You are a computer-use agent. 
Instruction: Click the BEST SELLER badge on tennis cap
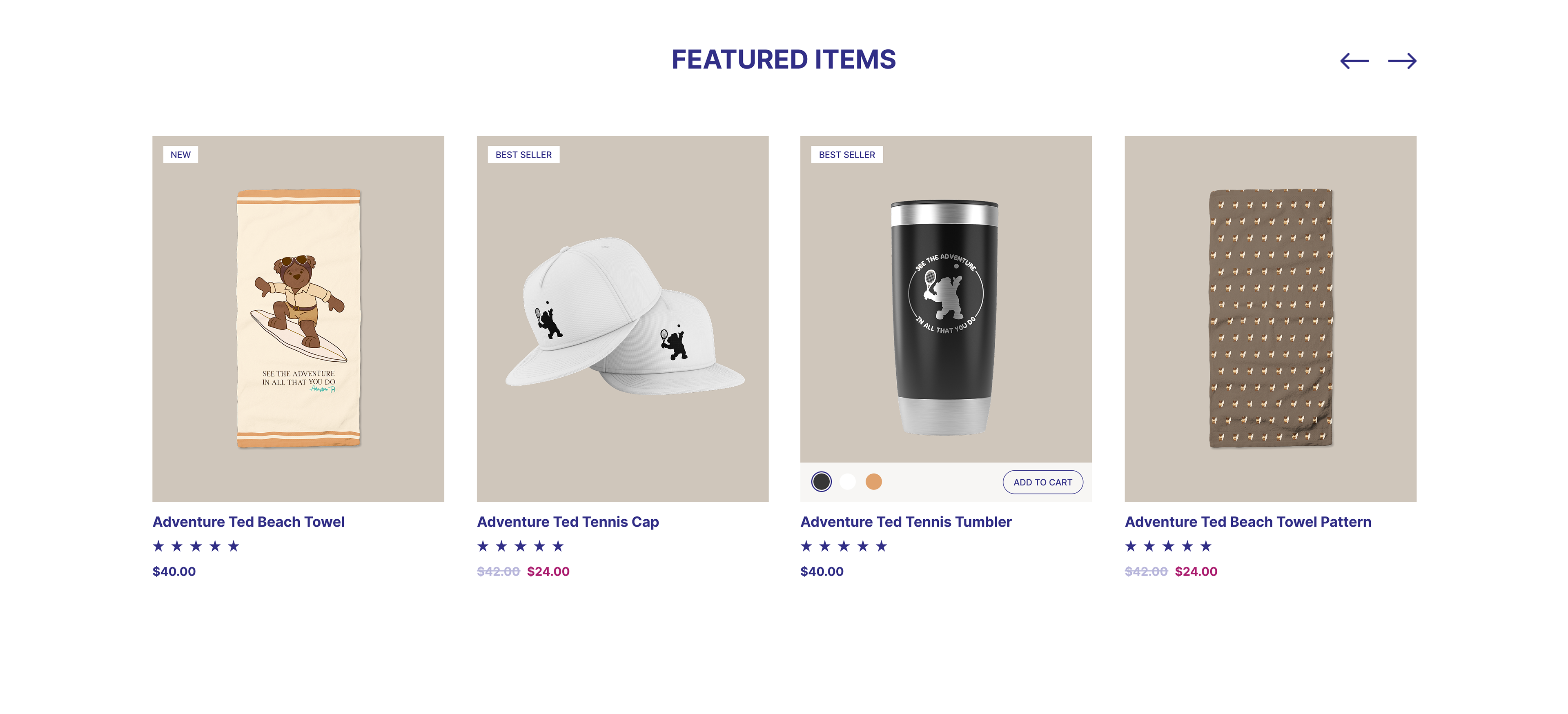[x=523, y=155]
